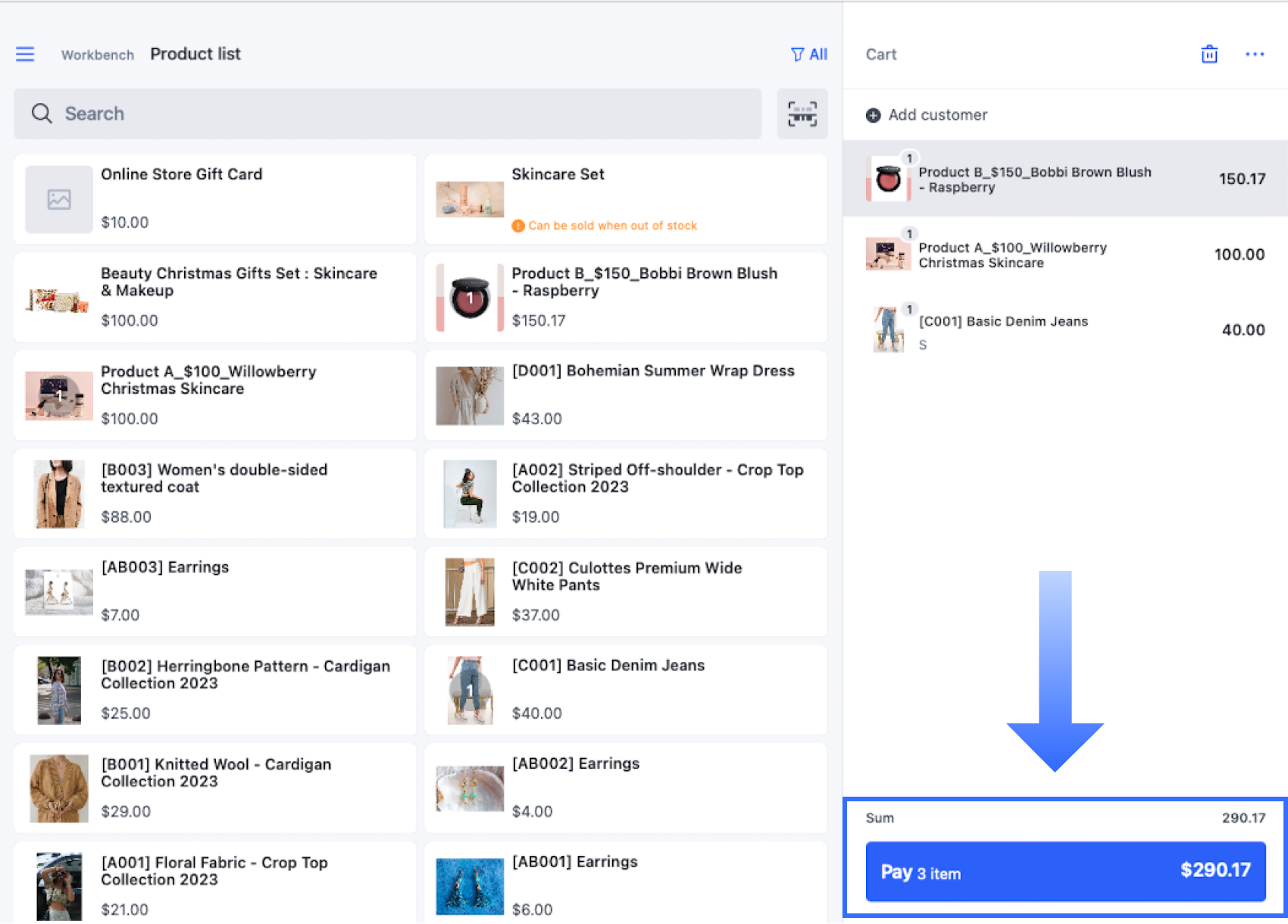1288x924 pixels.
Task: Select Bohemian Summer Wrap Dress product
Action: [625, 395]
